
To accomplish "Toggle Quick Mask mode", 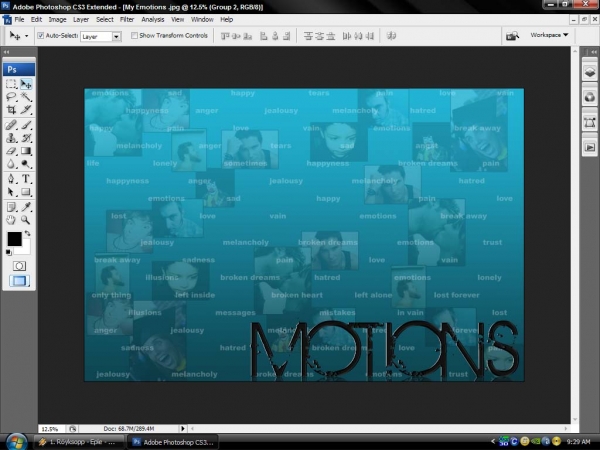I will (19, 266).
